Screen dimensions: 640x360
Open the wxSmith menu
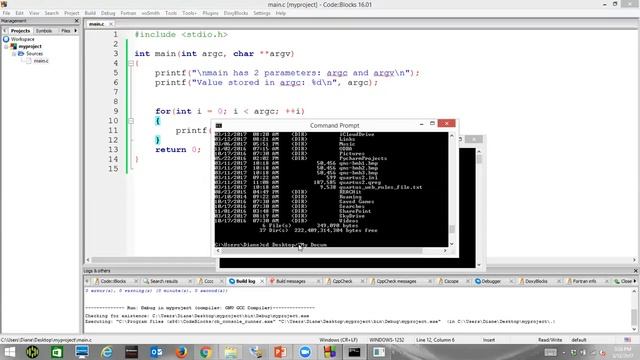click(150, 13)
